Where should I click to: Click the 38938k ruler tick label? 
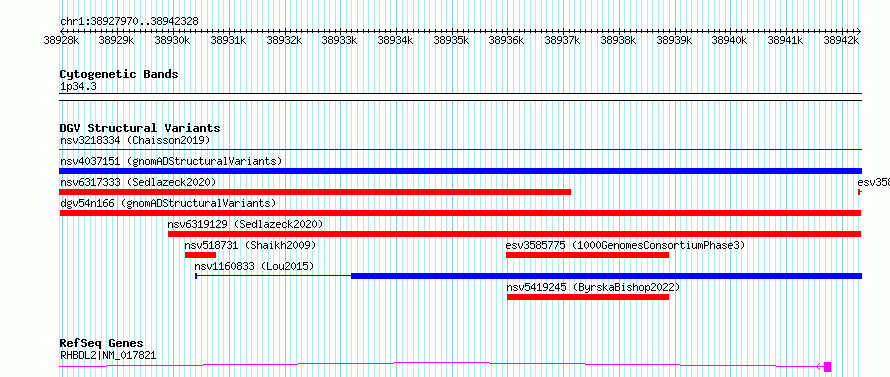(618, 40)
